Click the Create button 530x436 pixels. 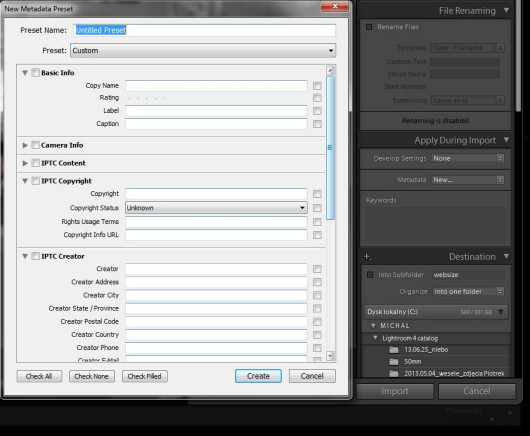point(258,376)
